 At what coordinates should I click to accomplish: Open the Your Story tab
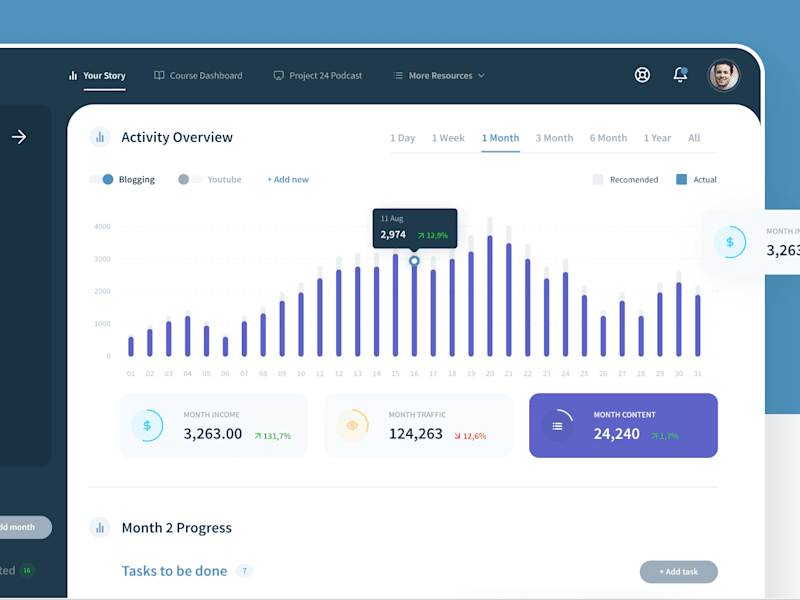[104, 76]
